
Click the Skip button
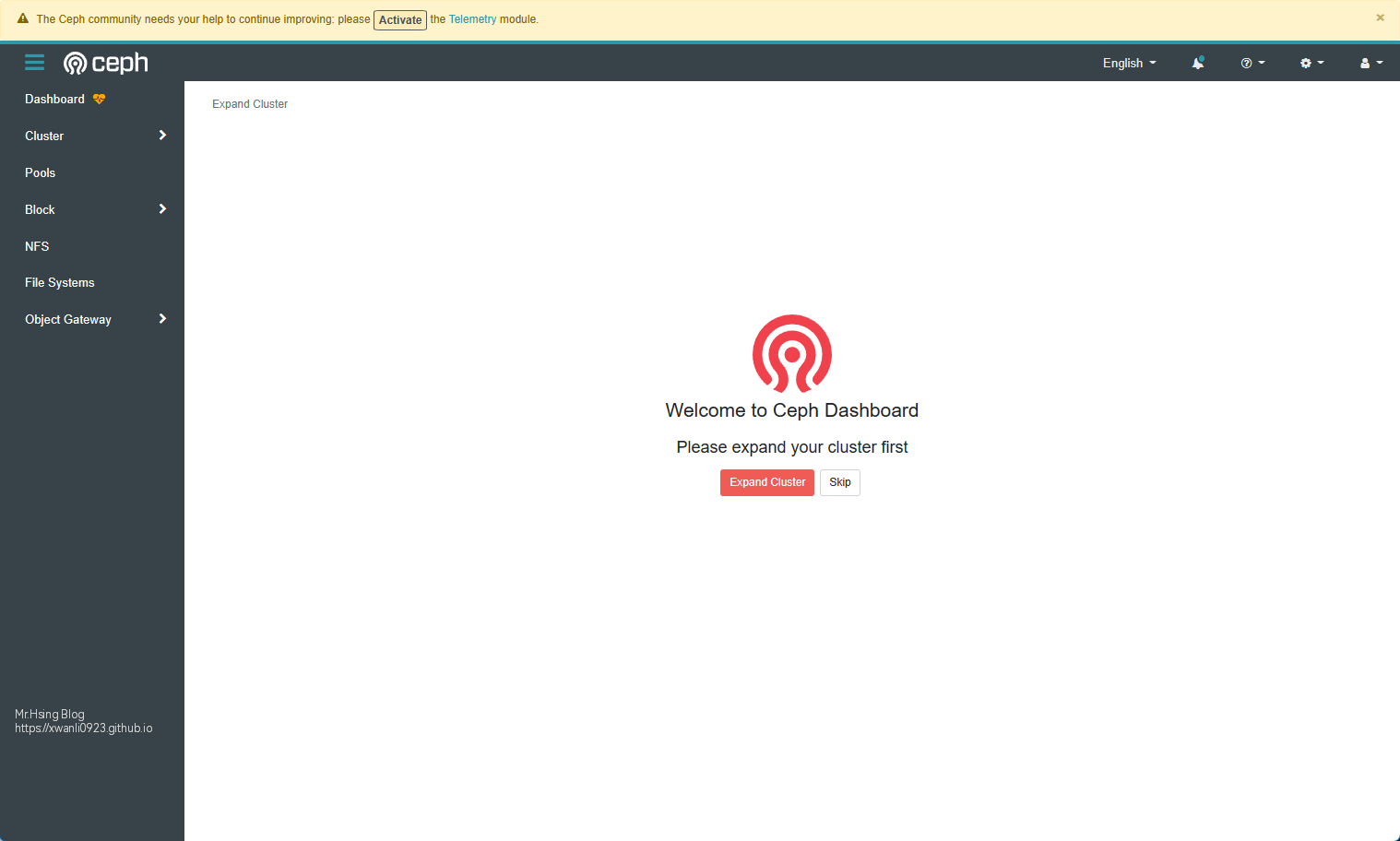[840, 482]
